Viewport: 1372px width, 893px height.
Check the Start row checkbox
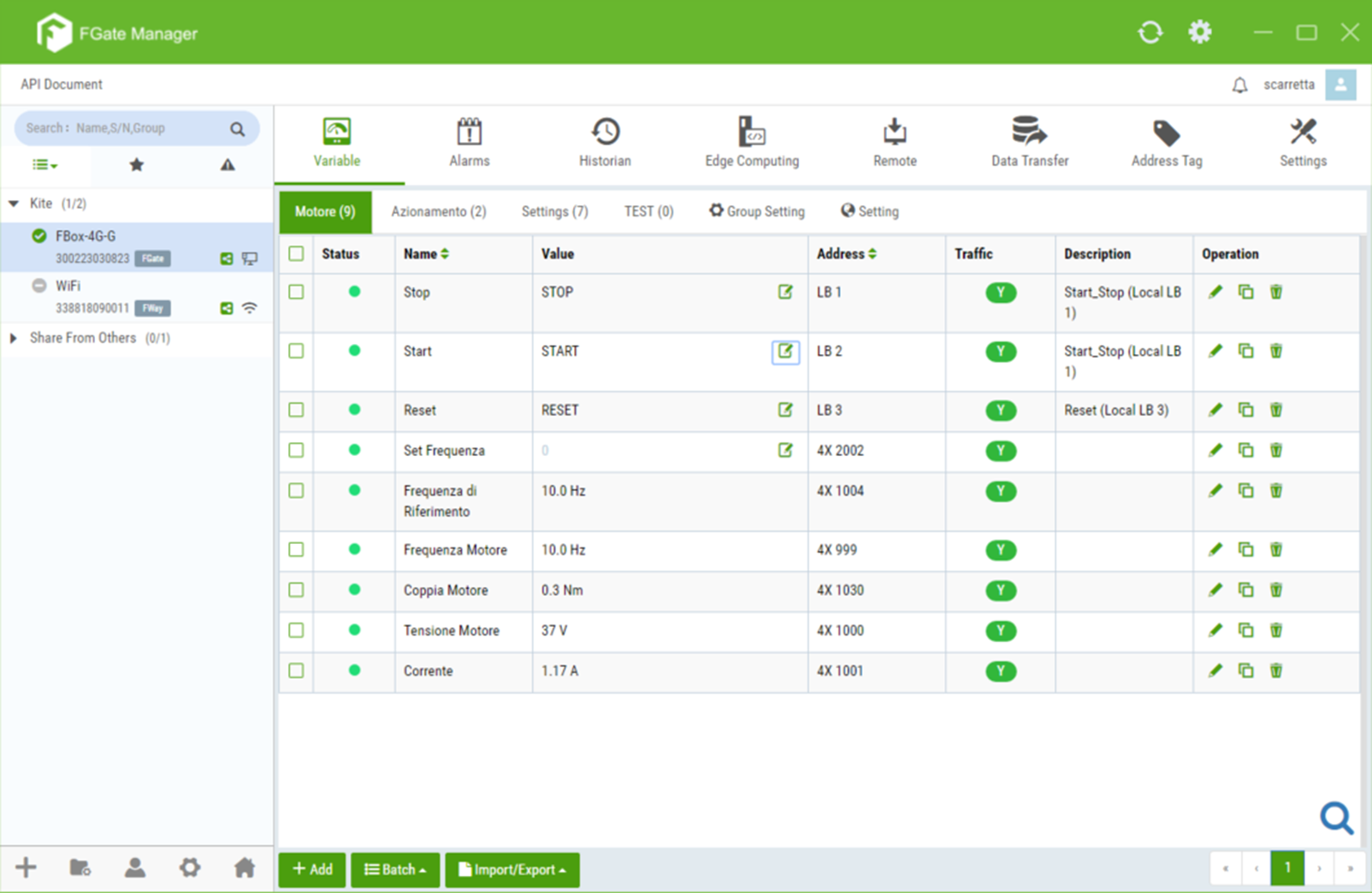click(x=296, y=351)
